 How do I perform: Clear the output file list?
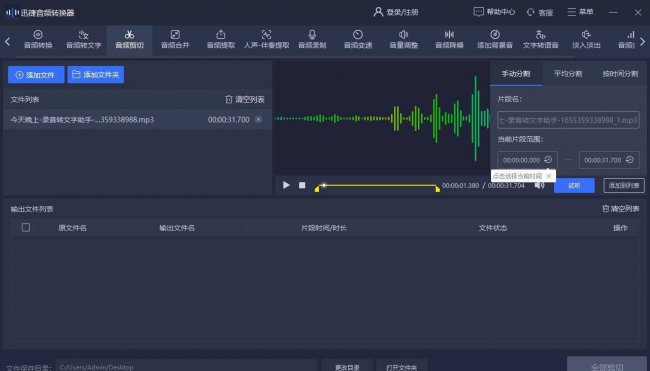(621, 209)
